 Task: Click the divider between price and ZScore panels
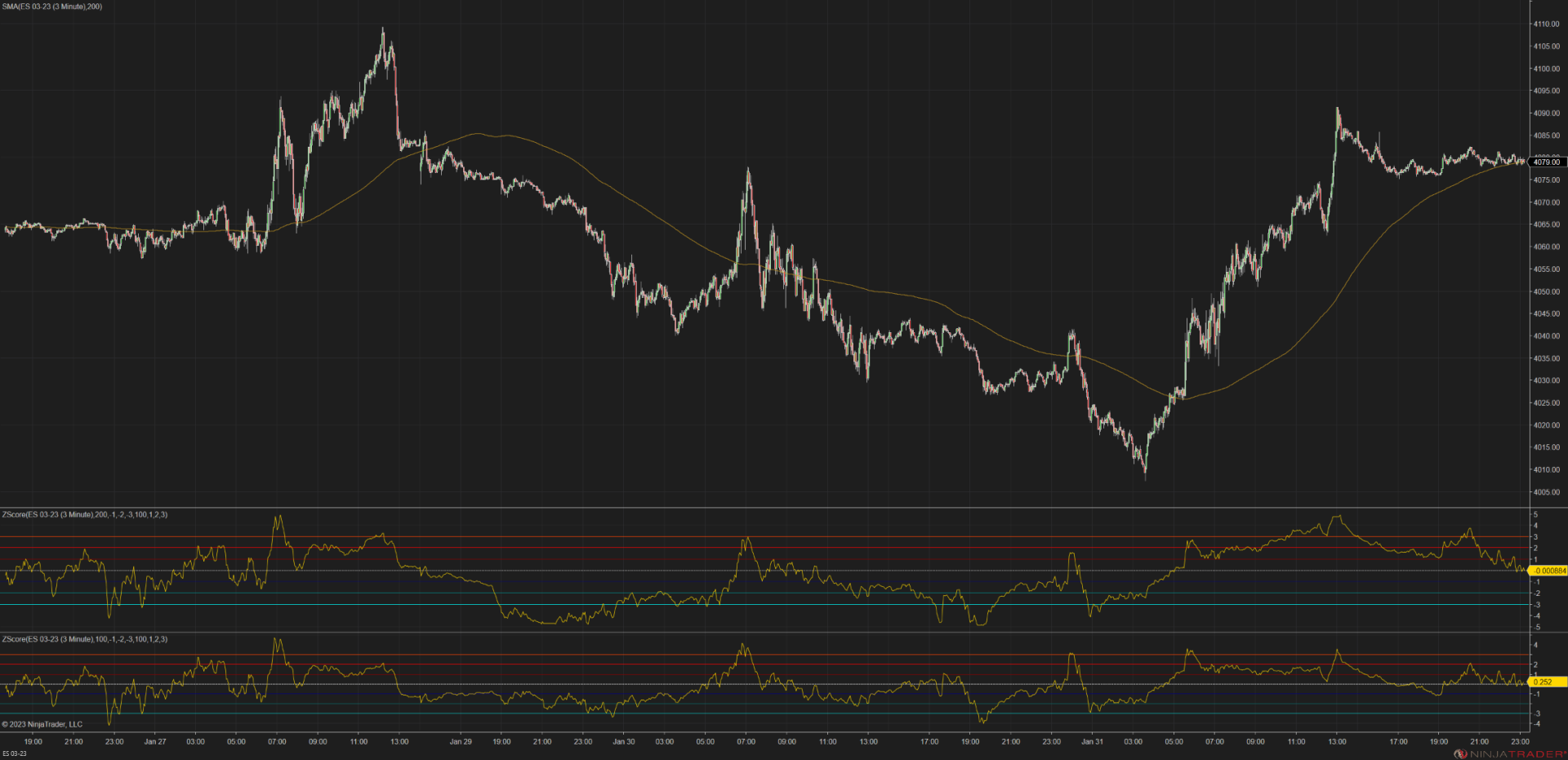pyautogui.click(x=764, y=508)
